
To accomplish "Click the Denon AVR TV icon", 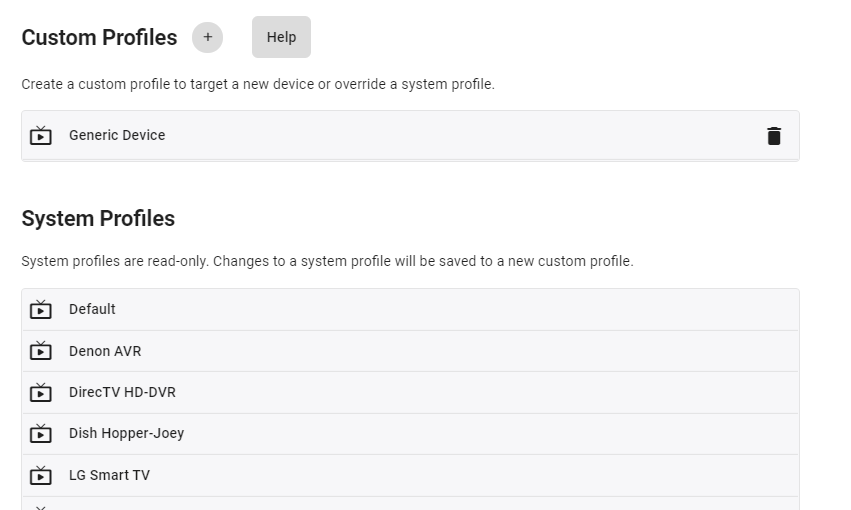I will pos(41,351).
